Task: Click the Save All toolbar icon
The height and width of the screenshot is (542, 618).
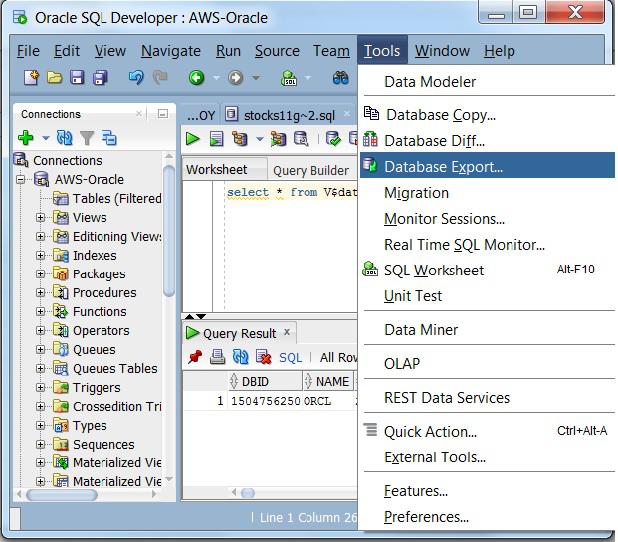Action: [100, 78]
